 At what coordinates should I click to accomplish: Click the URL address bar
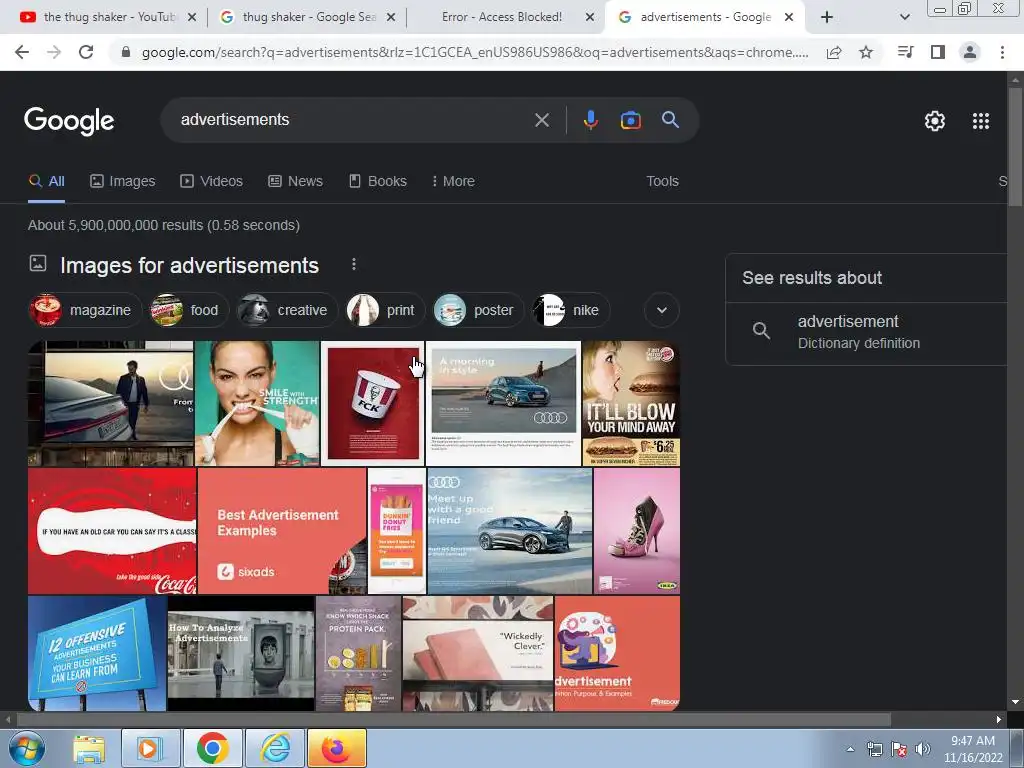point(475,52)
